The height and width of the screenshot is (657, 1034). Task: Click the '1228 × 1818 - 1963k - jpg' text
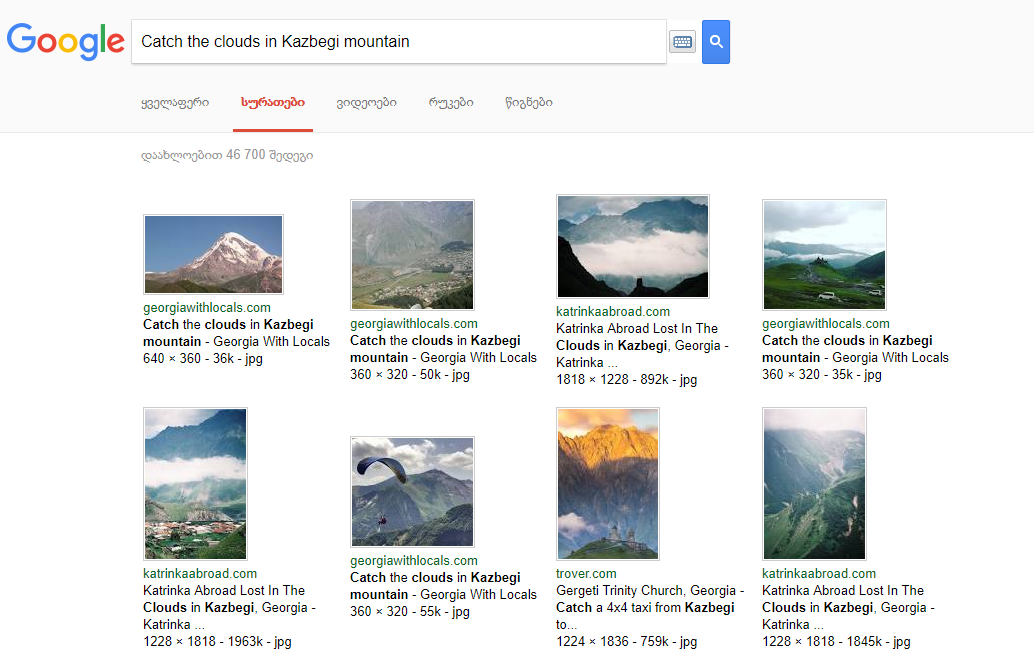tap(218, 642)
